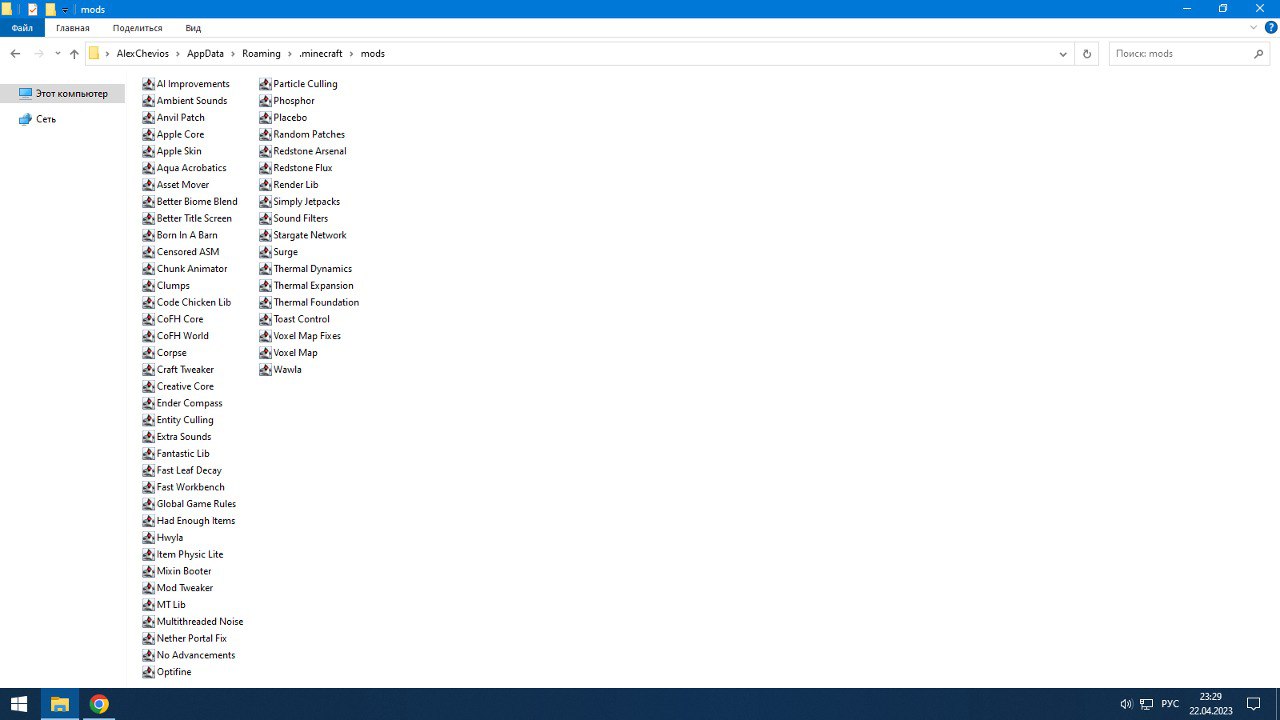The width and height of the screenshot is (1280, 720).
Task: Open the help question mark icon
Action: (x=1270, y=28)
